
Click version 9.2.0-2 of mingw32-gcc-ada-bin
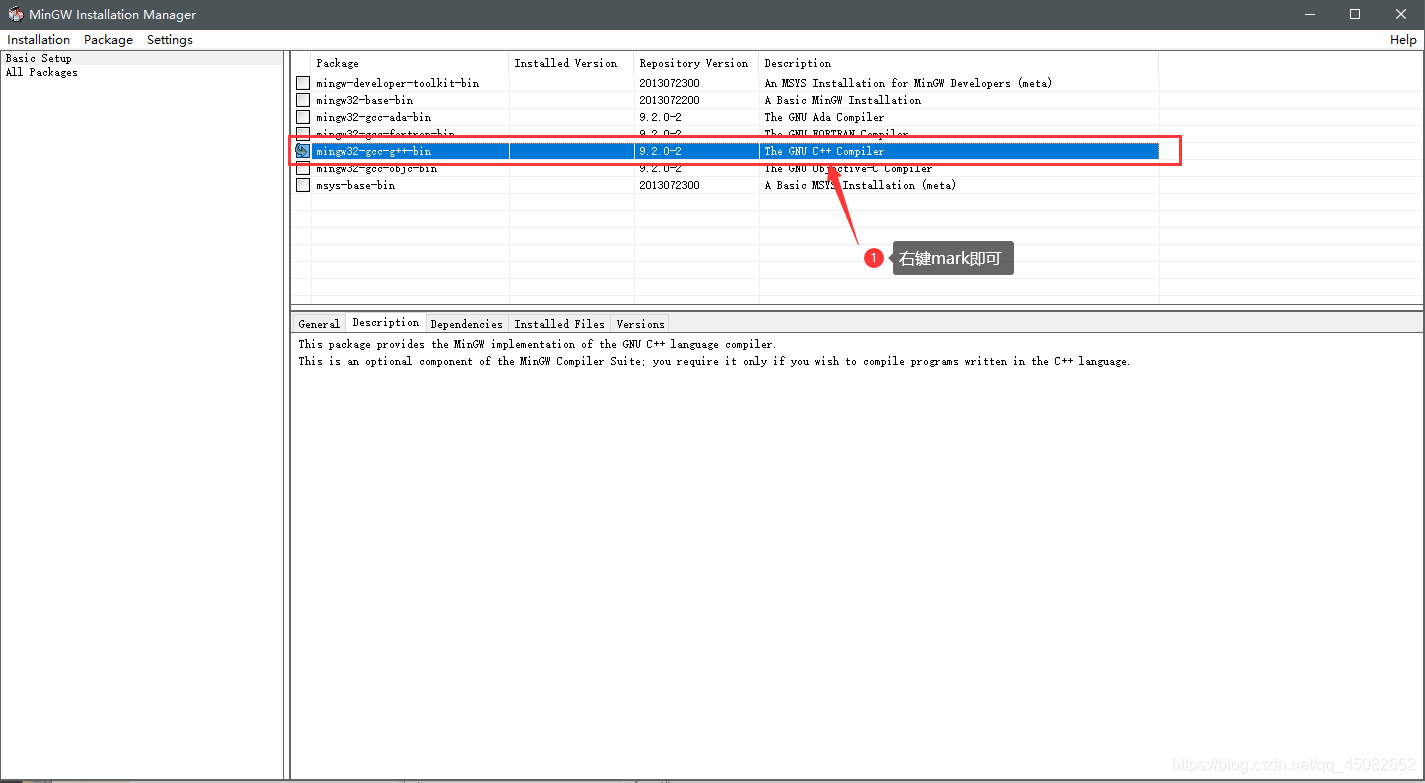pos(661,117)
